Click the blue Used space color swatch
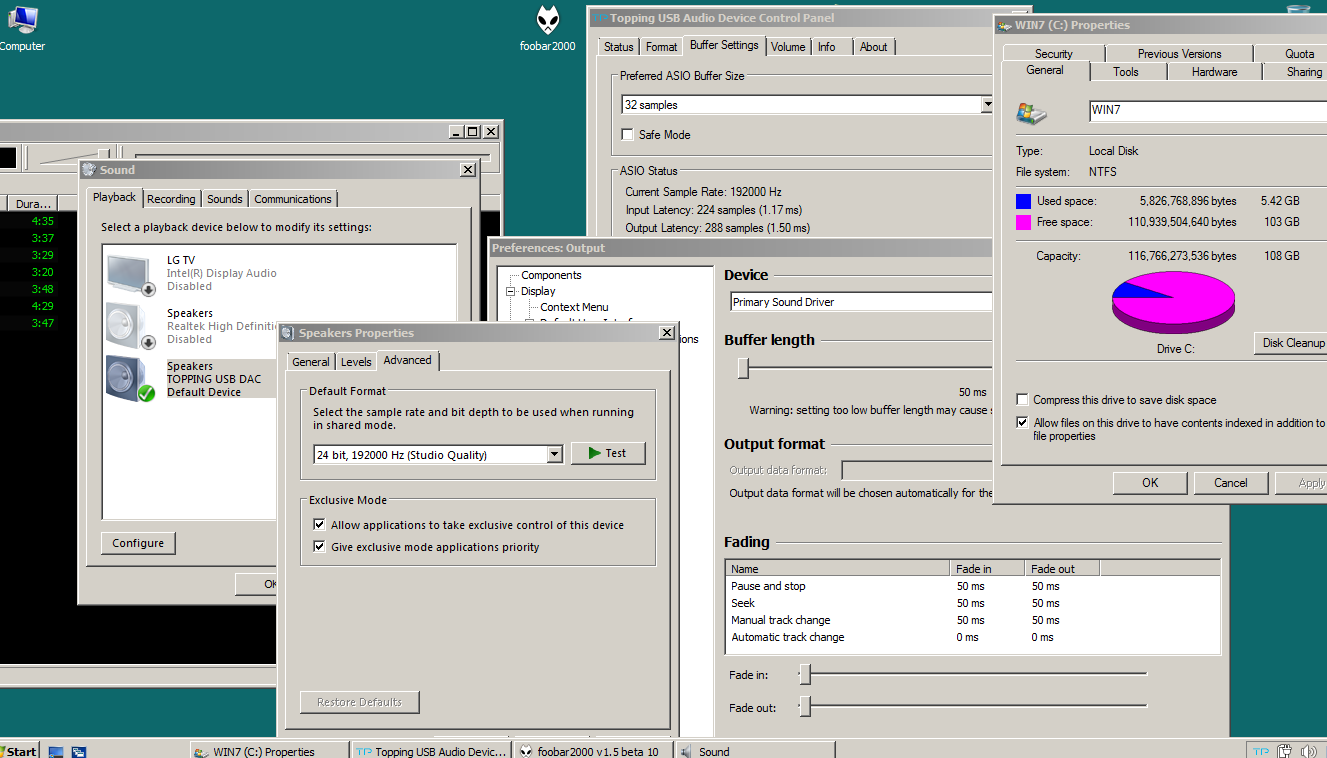The height and width of the screenshot is (758, 1327). pyautogui.click(x=1023, y=201)
